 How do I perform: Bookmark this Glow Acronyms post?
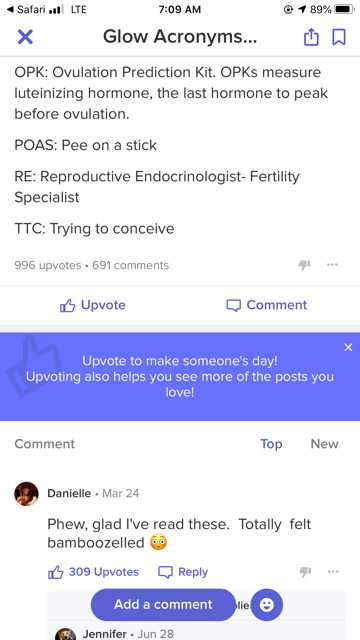point(339,37)
